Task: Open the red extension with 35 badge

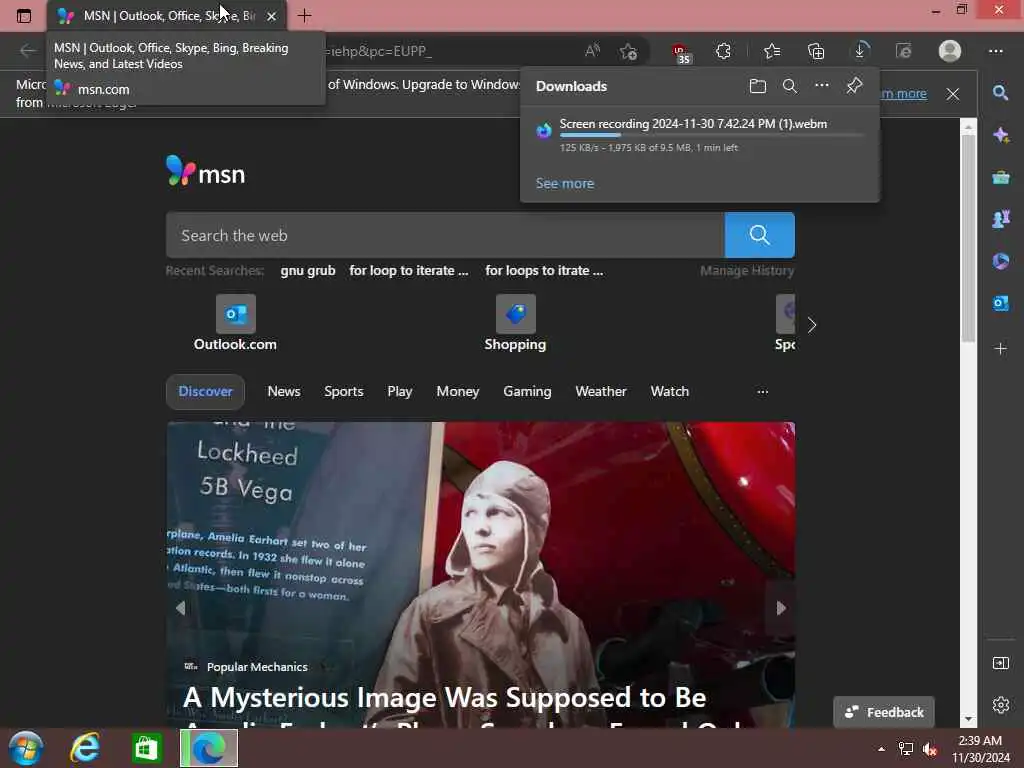Action: [680, 53]
